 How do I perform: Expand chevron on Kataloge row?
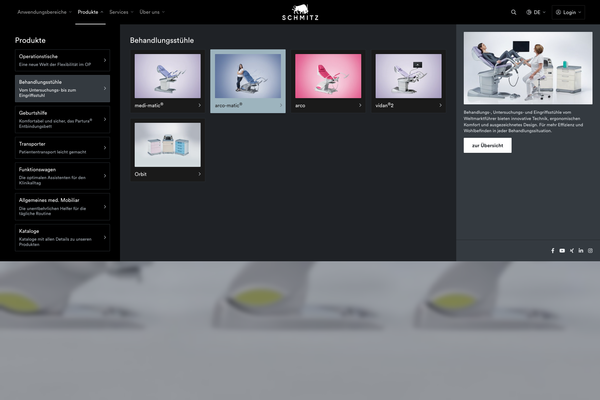click(105, 238)
